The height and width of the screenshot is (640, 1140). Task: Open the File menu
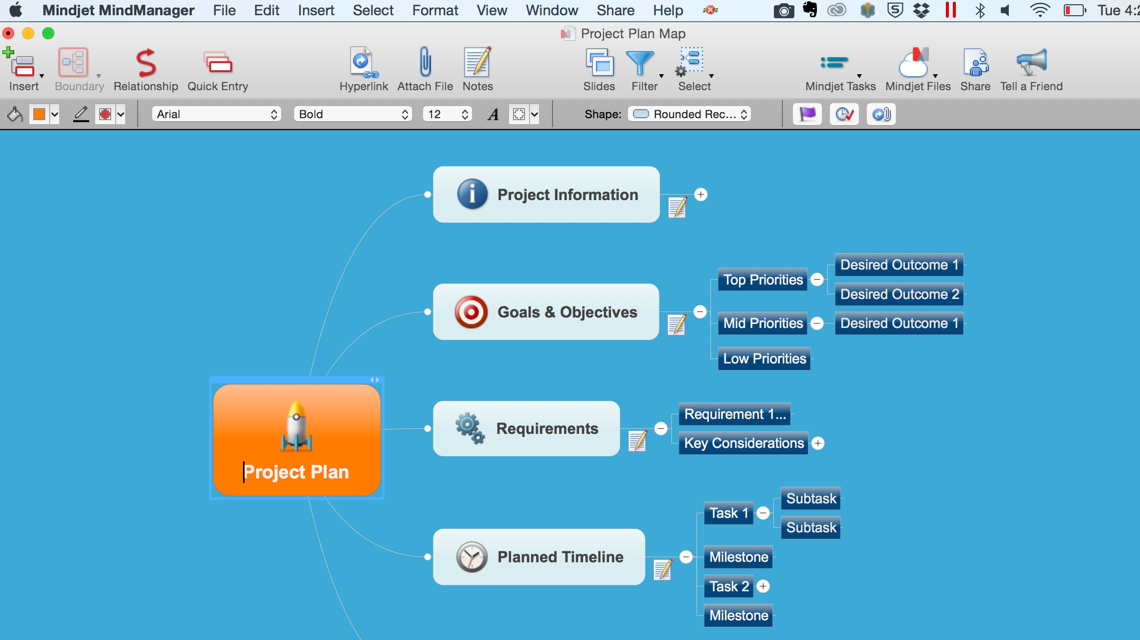click(x=224, y=10)
